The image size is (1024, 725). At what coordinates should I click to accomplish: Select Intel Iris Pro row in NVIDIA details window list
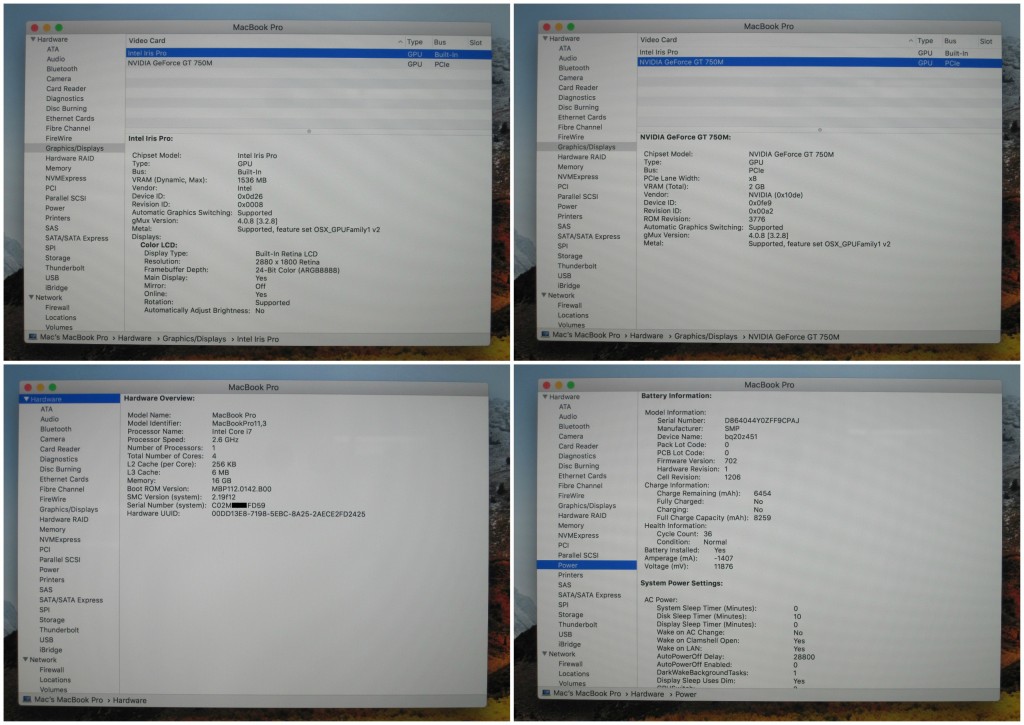819,52
